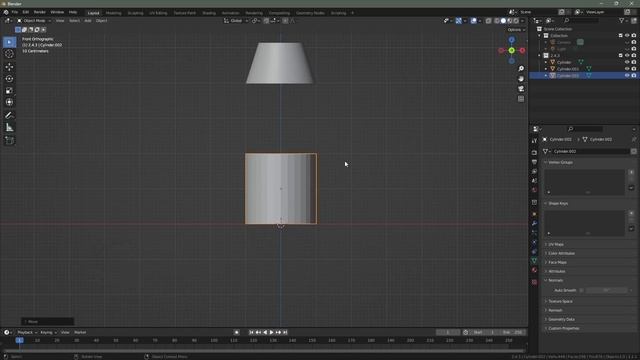
Task: Open the Render menu
Action: [x=40, y=12]
